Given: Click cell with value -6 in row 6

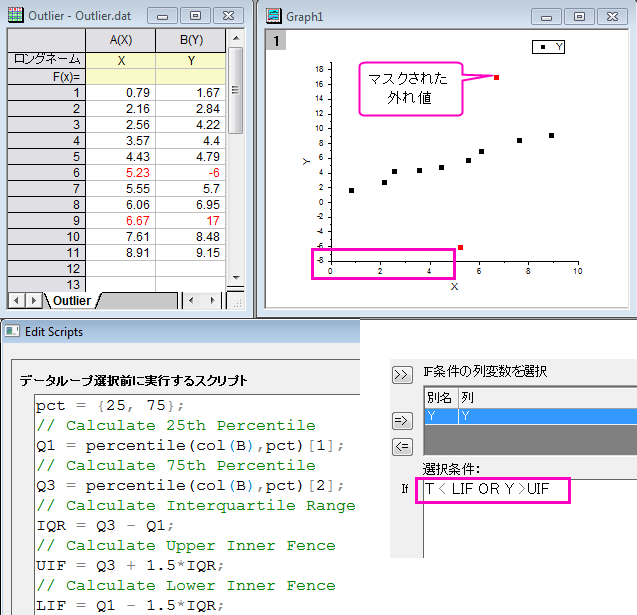Looking at the screenshot, I should 191,173.
